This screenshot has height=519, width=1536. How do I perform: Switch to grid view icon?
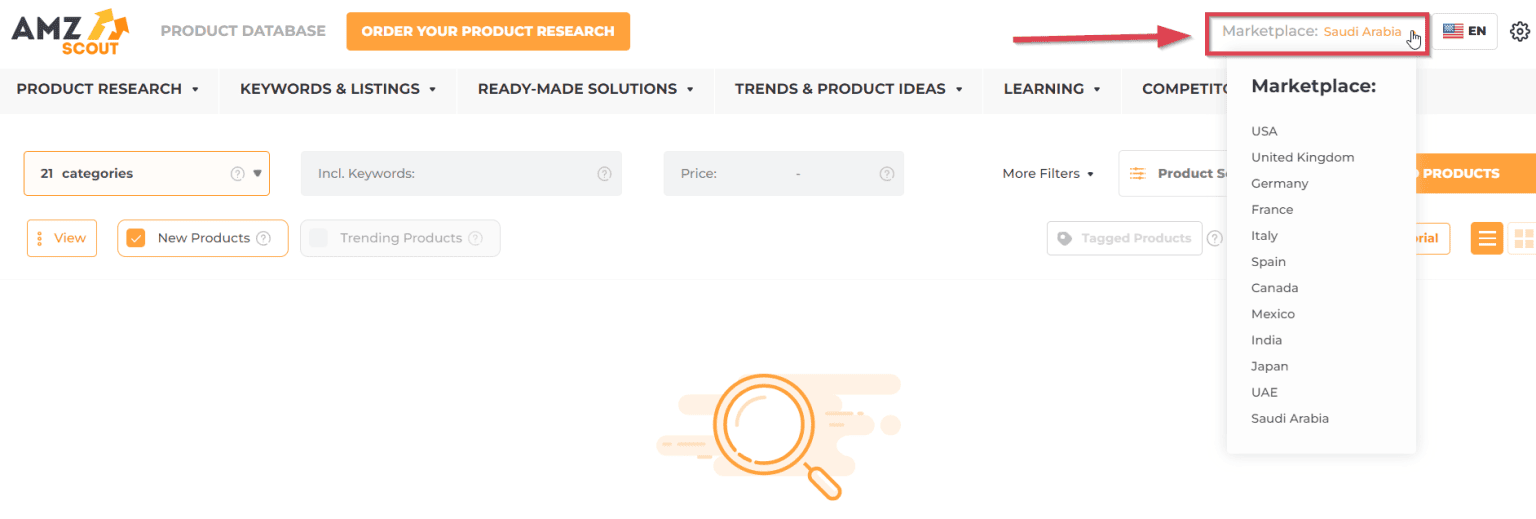1523,238
